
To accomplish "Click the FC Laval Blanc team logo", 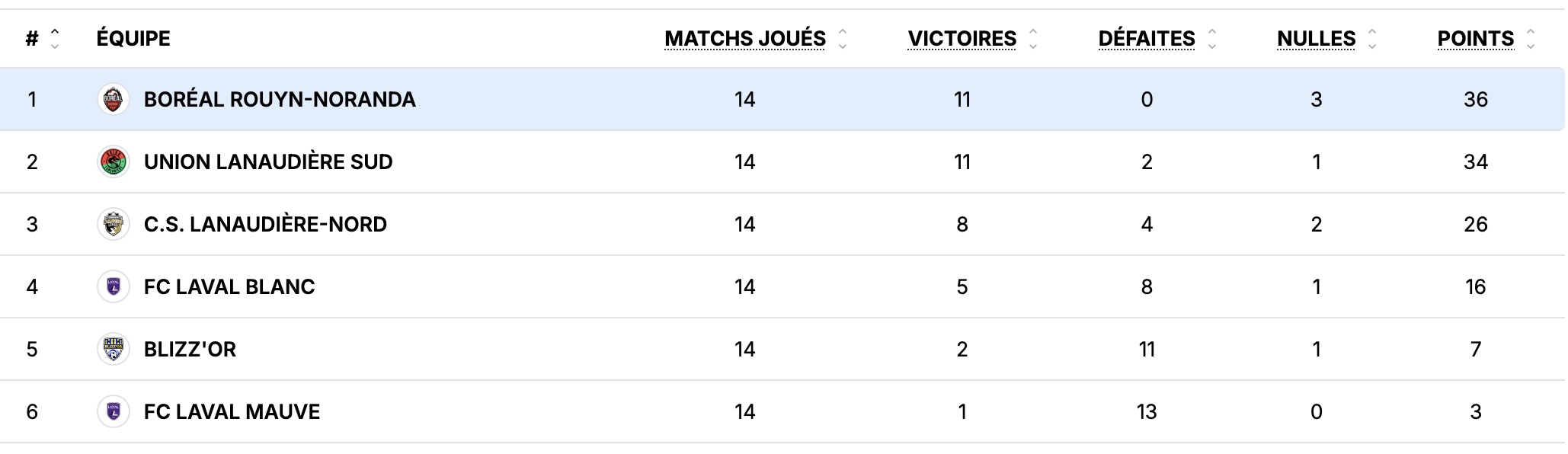I will click(x=113, y=286).
